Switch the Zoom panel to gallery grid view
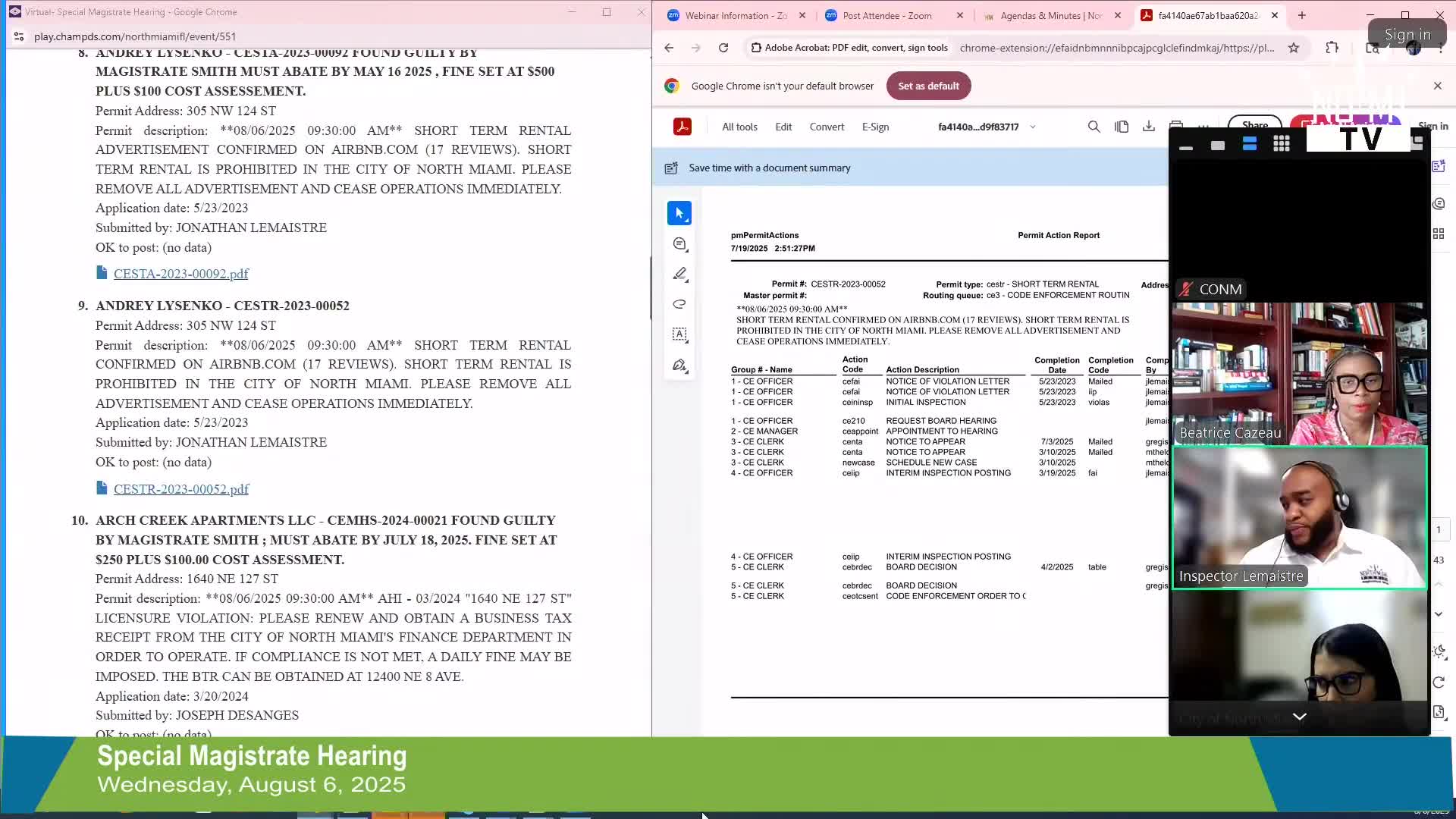1456x819 pixels. (1281, 143)
